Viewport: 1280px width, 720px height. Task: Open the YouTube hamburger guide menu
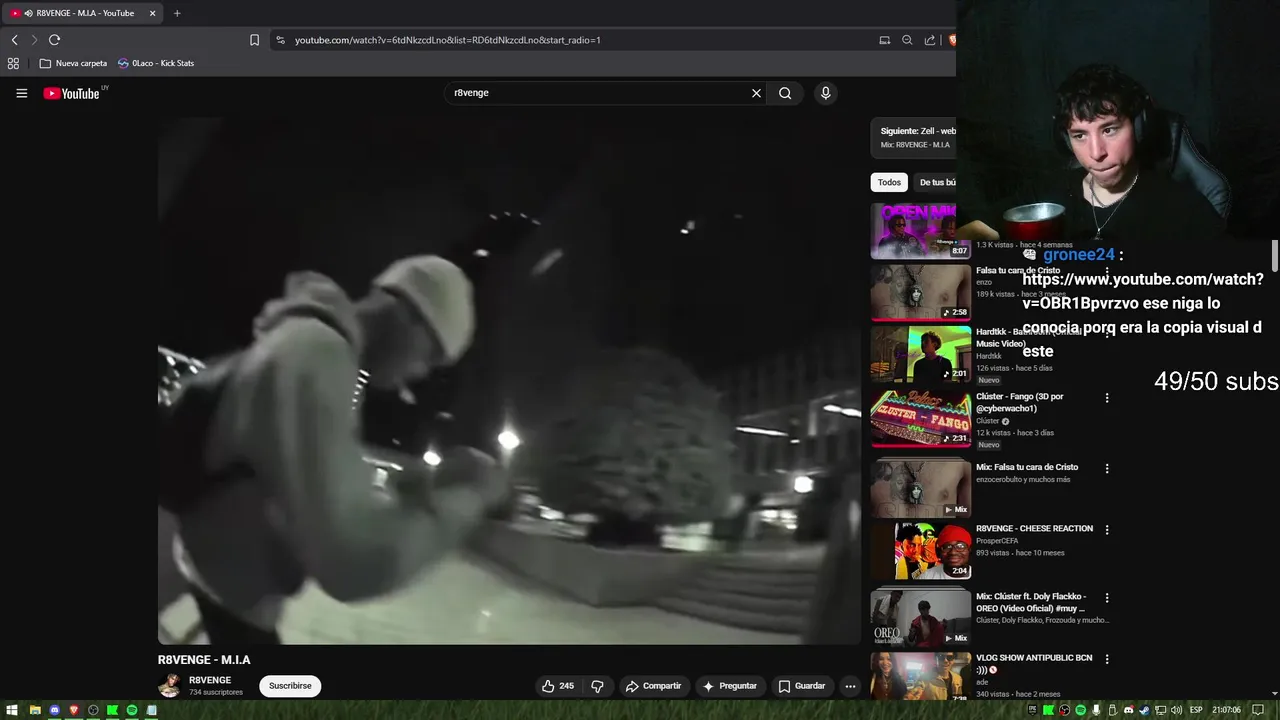coord(21,93)
